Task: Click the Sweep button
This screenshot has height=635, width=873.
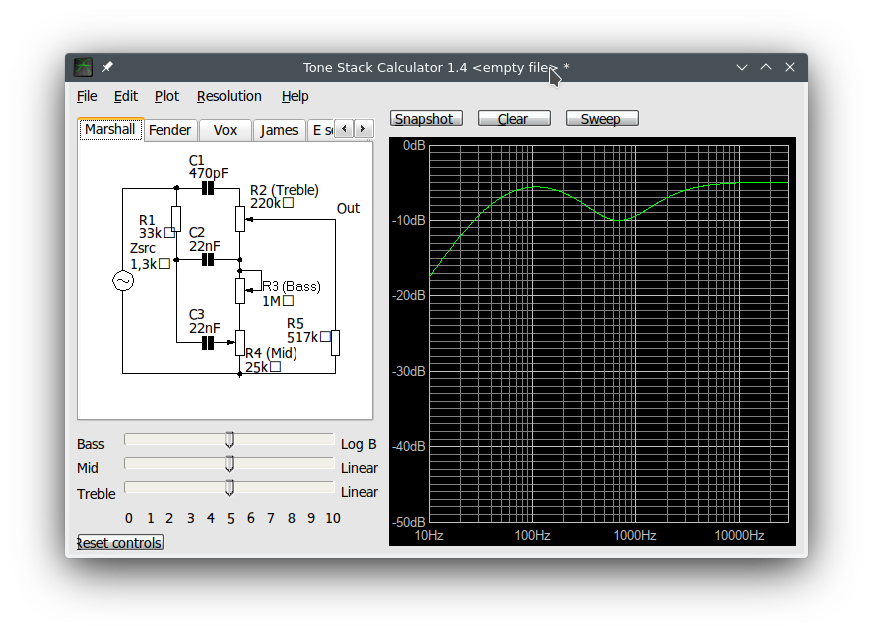Action: point(602,119)
